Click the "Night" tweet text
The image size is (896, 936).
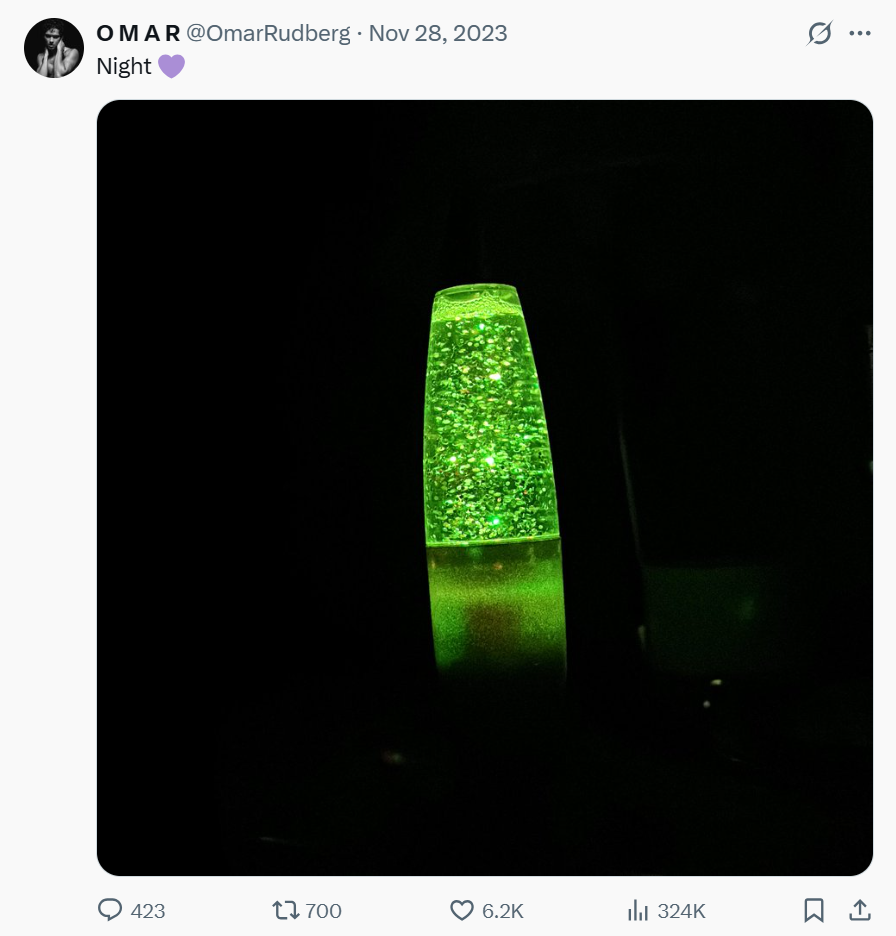124,67
